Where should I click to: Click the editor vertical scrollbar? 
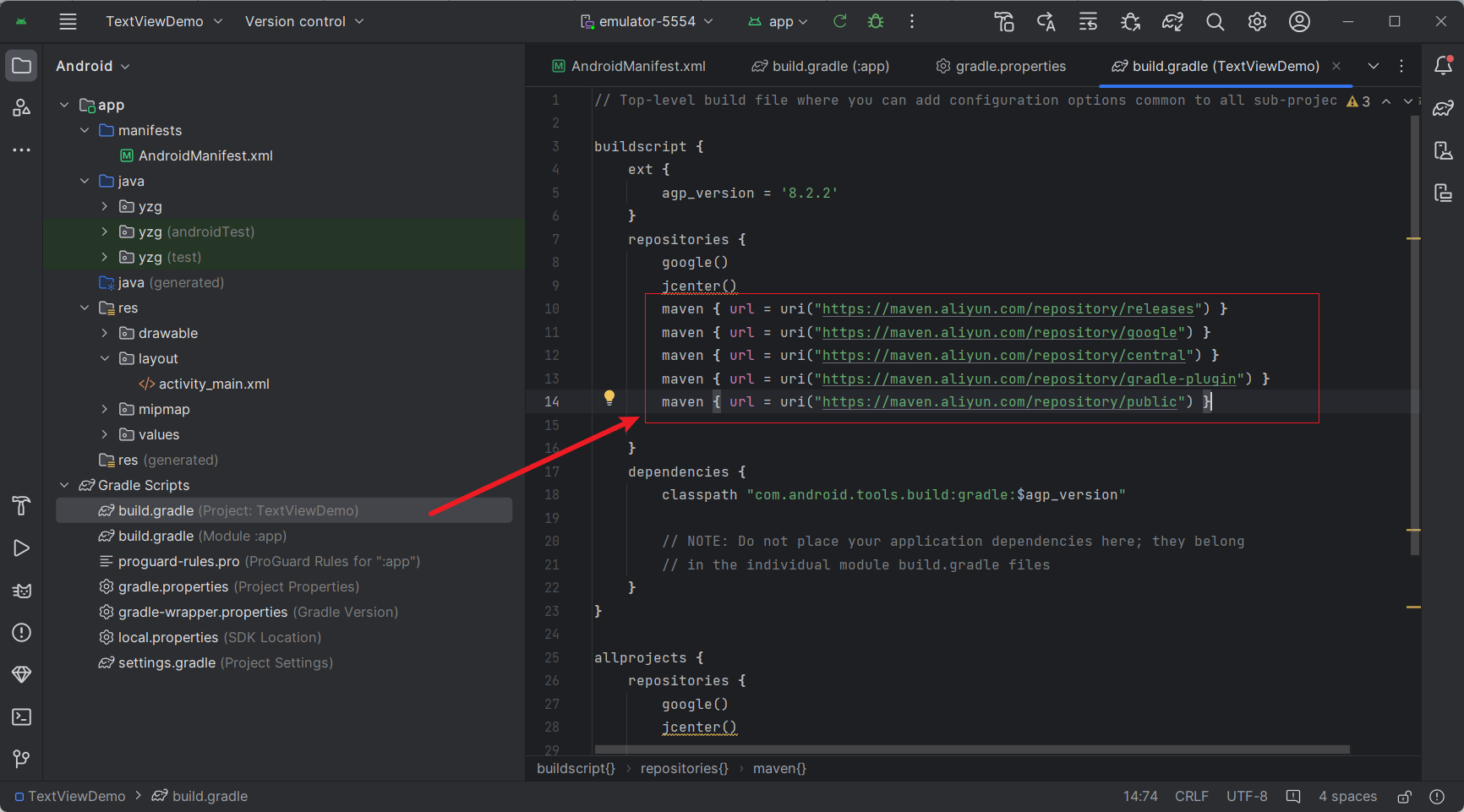click(x=1414, y=335)
